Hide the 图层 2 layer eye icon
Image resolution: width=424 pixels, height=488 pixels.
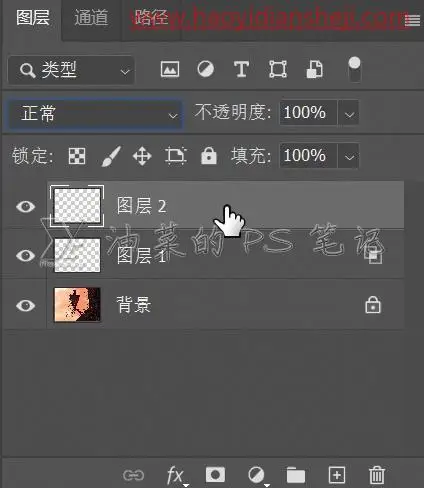point(26,207)
